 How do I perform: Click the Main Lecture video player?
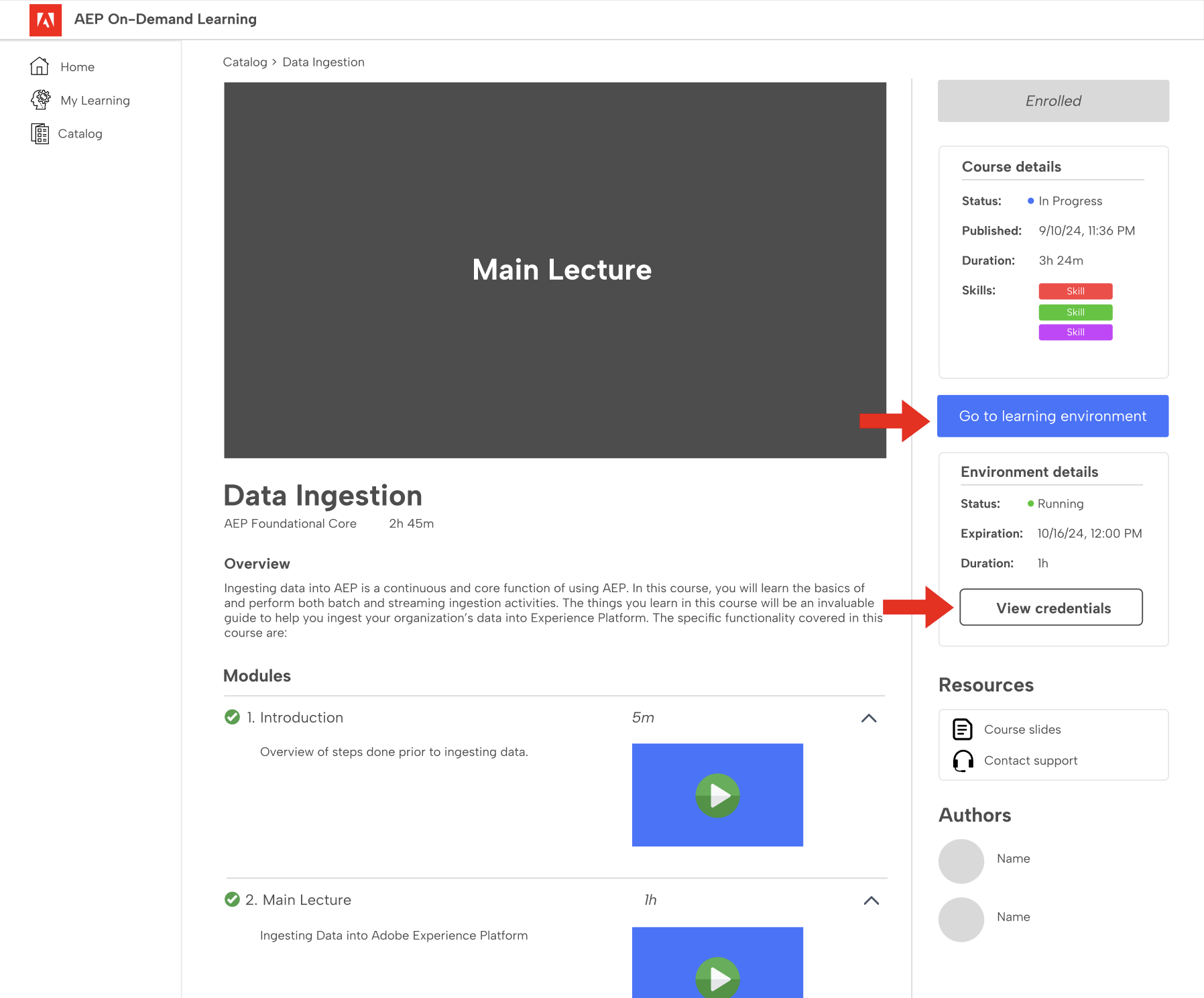pos(555,270)
